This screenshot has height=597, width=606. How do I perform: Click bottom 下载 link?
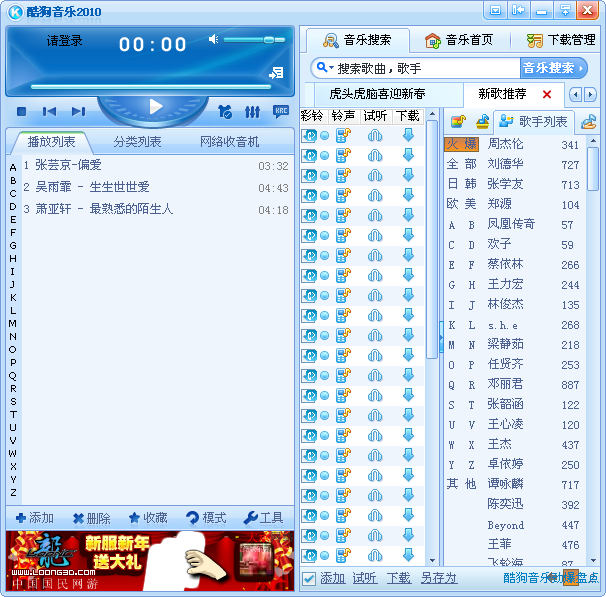[x=398, y=578]
